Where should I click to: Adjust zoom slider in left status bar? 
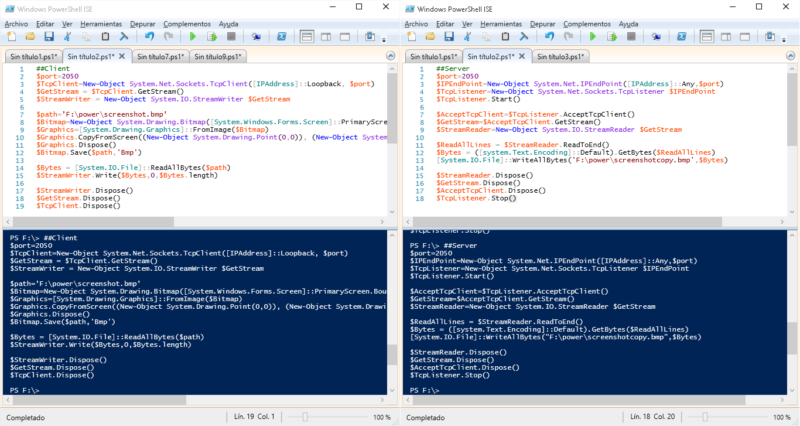tap(305, 417)
